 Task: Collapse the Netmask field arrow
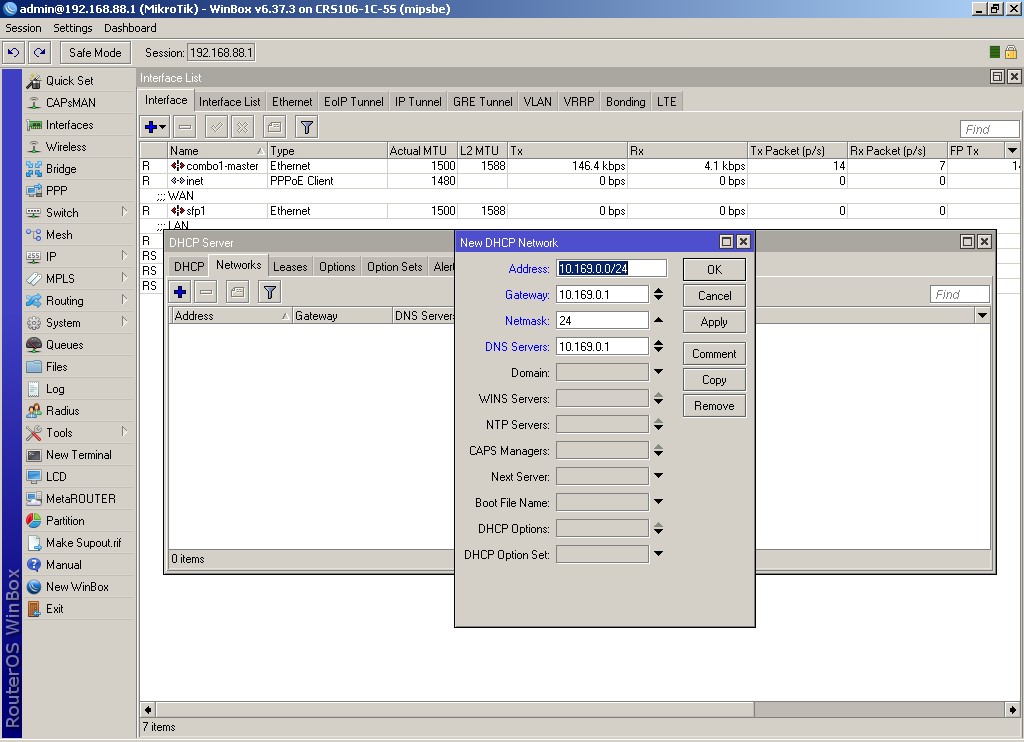[x=658, y=321]
